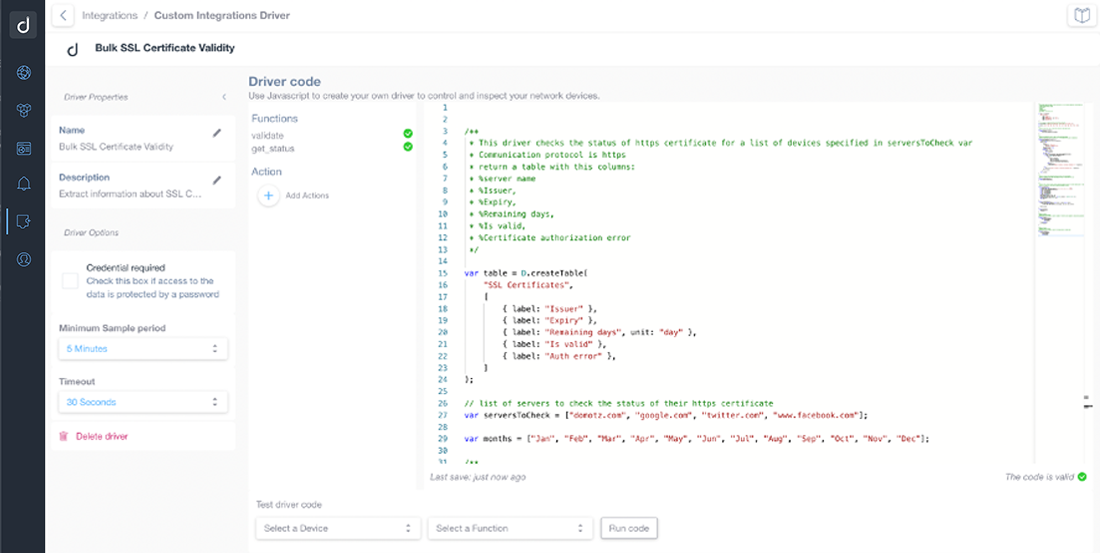Click line number 20 in the gutter
This screenshot has height=553, width=1100.
point(442,332)
